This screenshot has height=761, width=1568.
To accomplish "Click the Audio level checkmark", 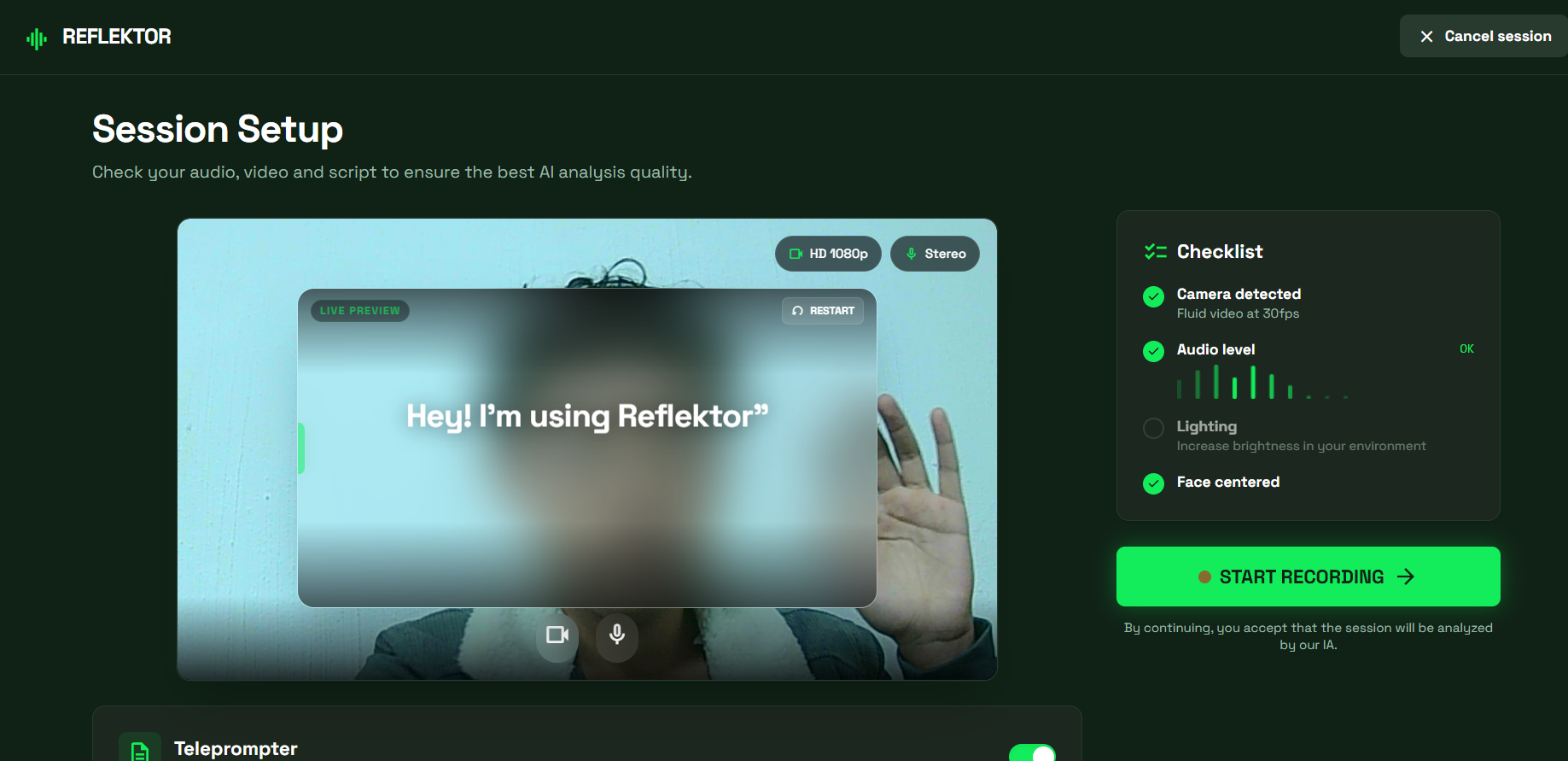I will (x=1153, y=351).
